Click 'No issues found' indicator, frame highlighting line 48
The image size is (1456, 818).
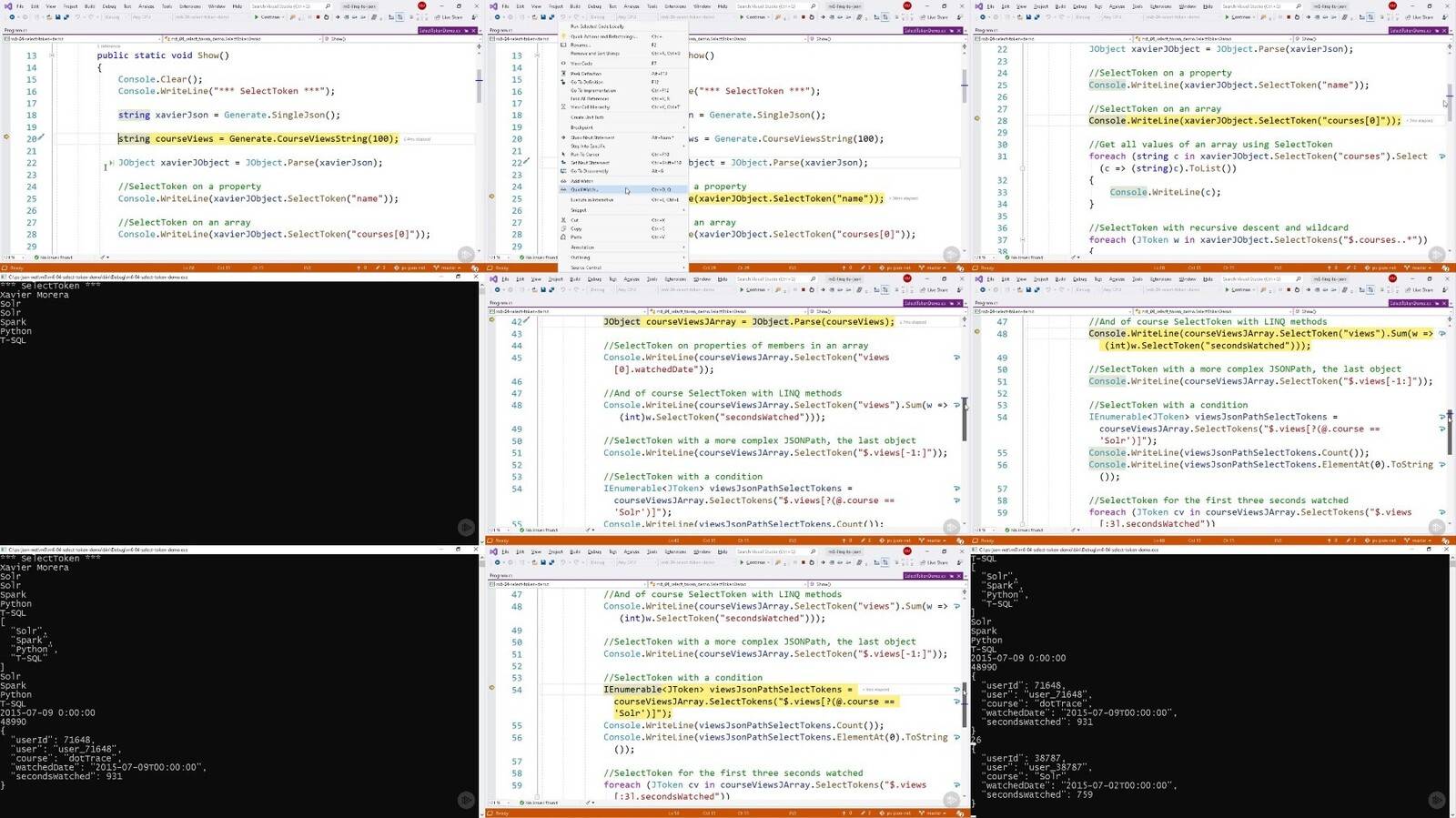(1024, 530)
